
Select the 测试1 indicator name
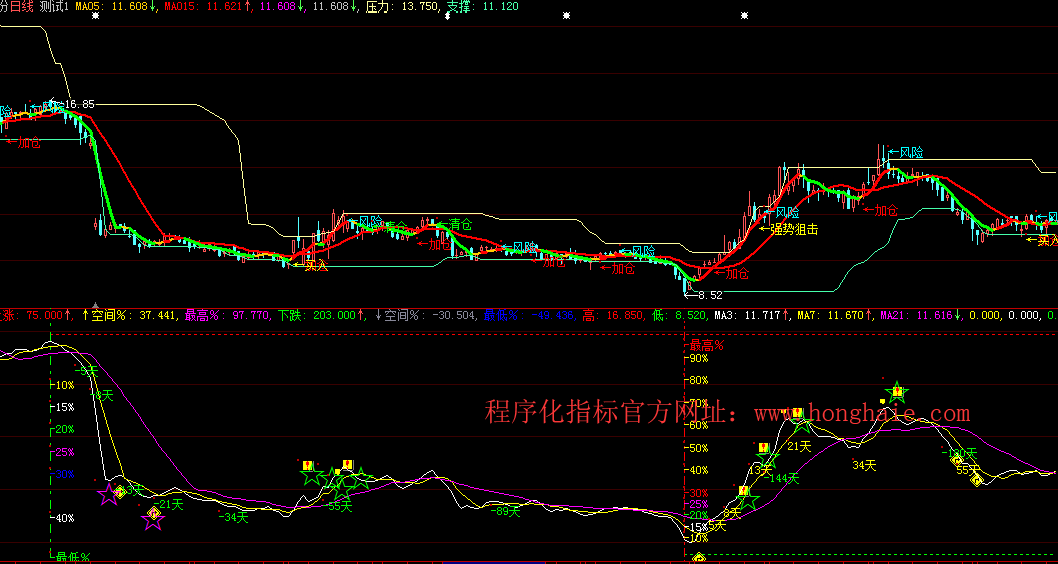[x=55, y=7]
